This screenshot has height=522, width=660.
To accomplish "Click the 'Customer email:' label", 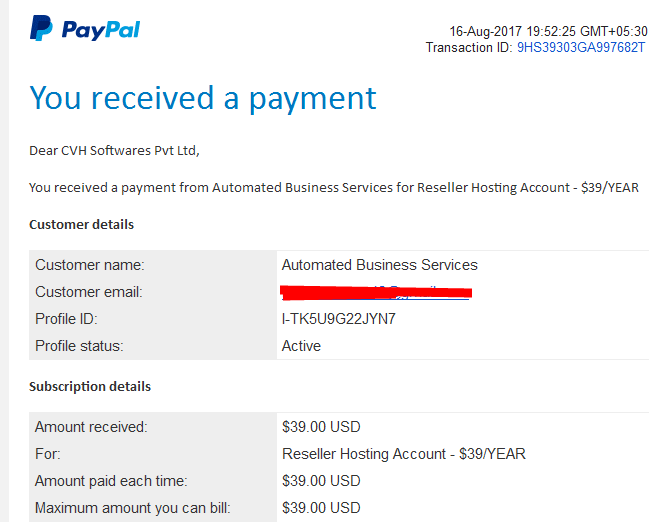I will point(89,292).
